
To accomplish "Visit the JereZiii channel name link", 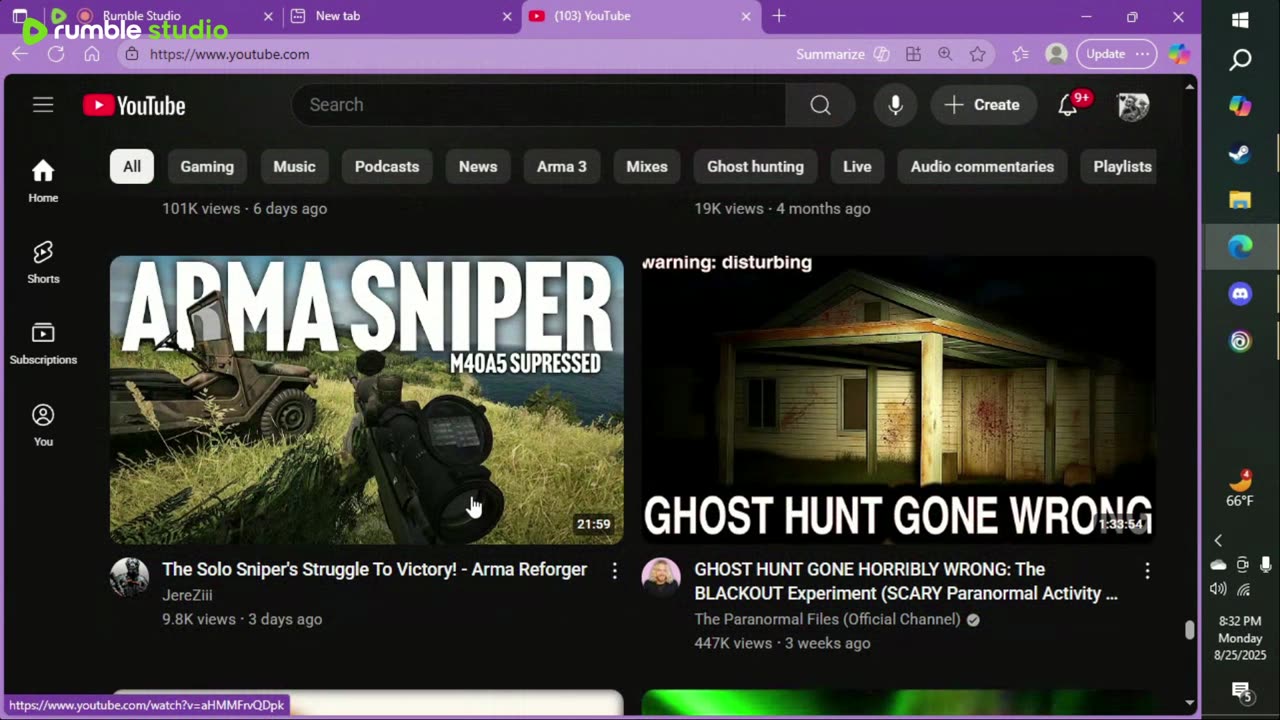I will (x=187, y=595).
